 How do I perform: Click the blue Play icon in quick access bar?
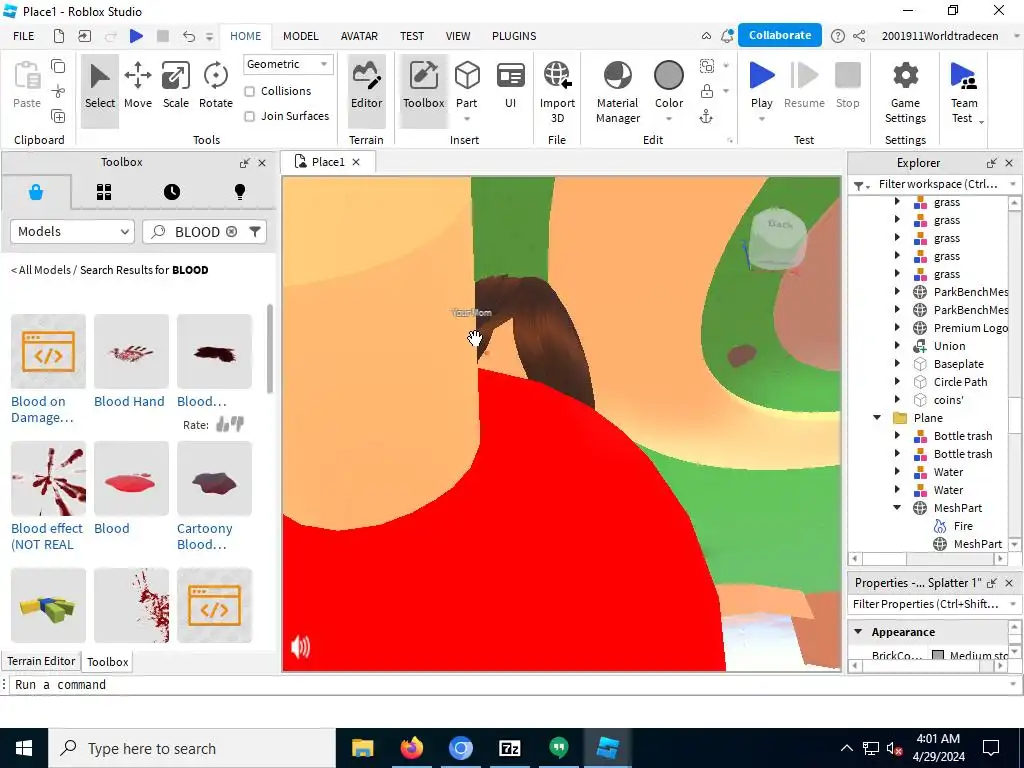pyautogui.click(x=136, y=36)
